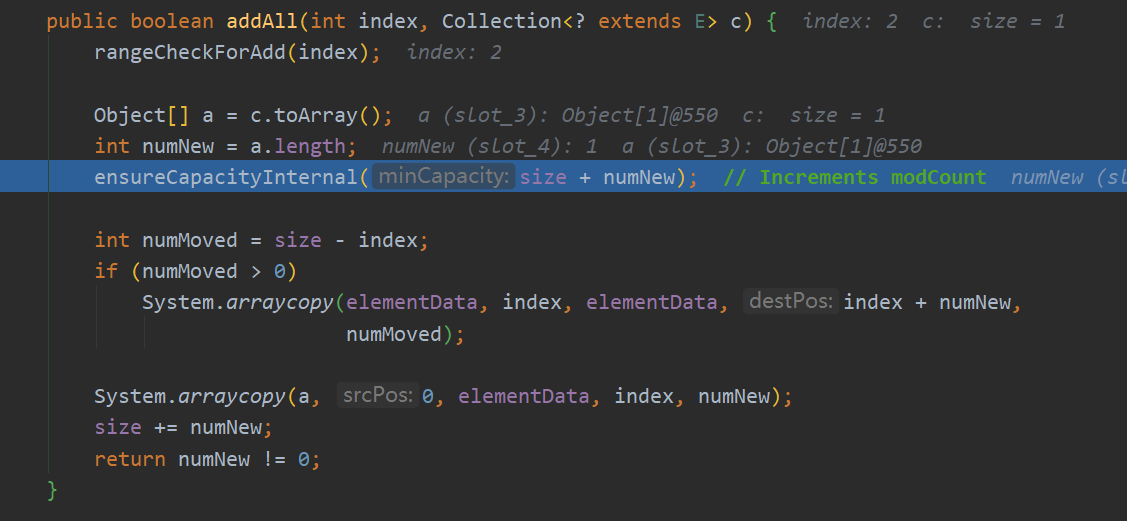Click the 'Collection' parameter type
1127x521 pixels.
click(502, 22)
